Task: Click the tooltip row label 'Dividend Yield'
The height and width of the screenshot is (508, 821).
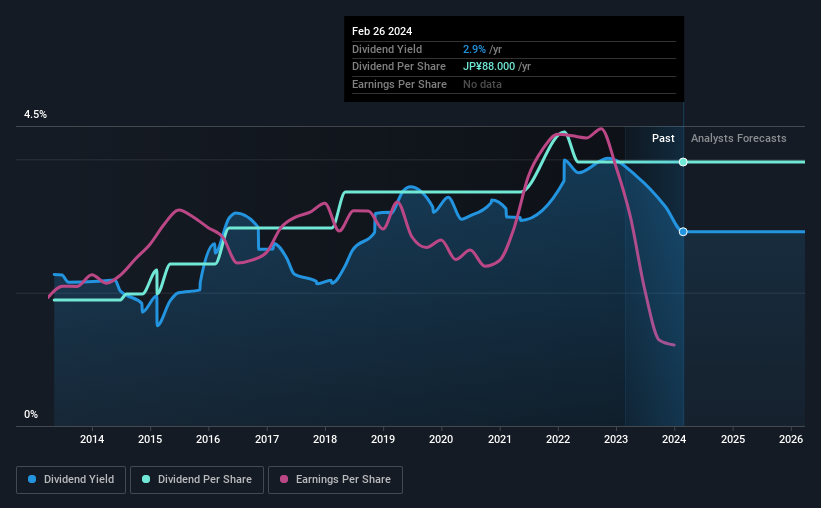Action: tap(387, 49)
